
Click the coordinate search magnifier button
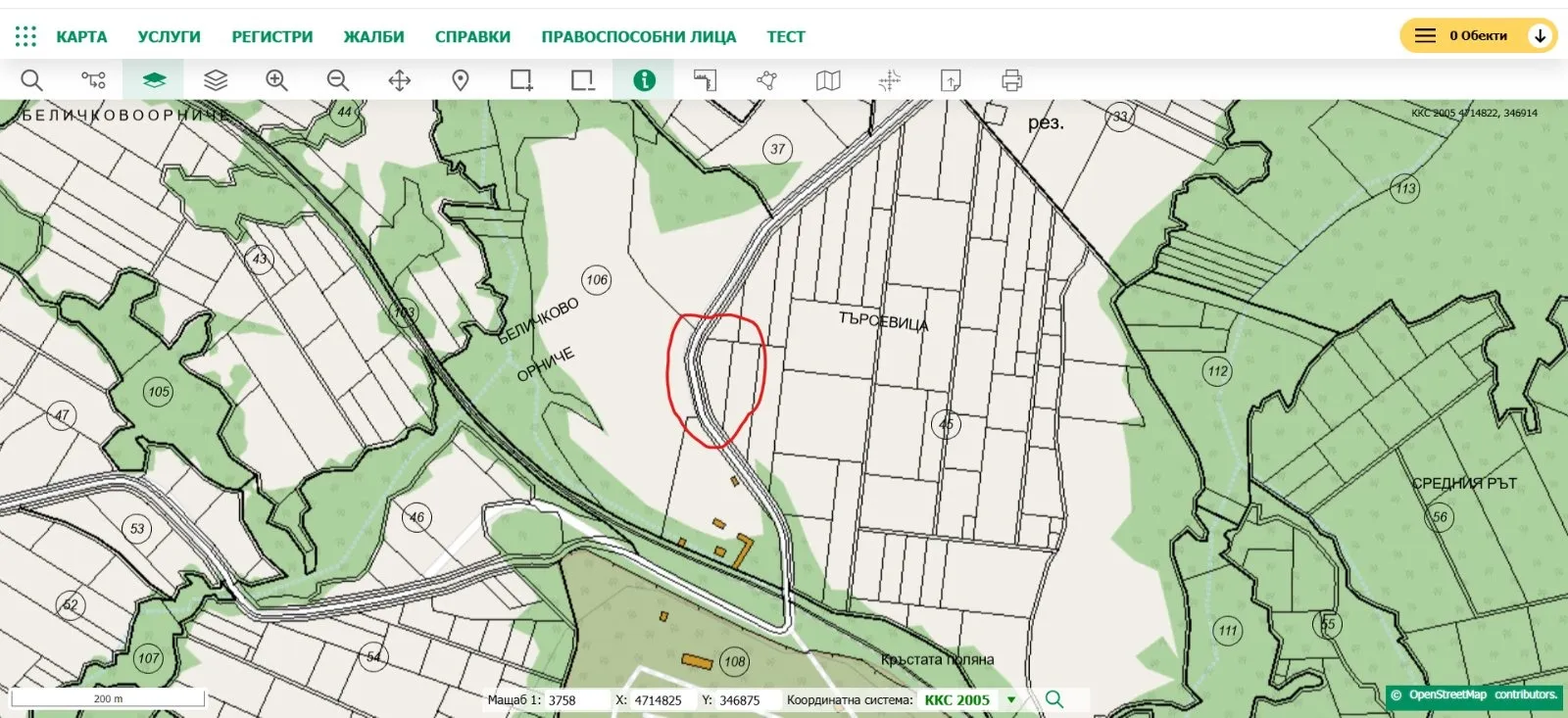point(1054,699)
